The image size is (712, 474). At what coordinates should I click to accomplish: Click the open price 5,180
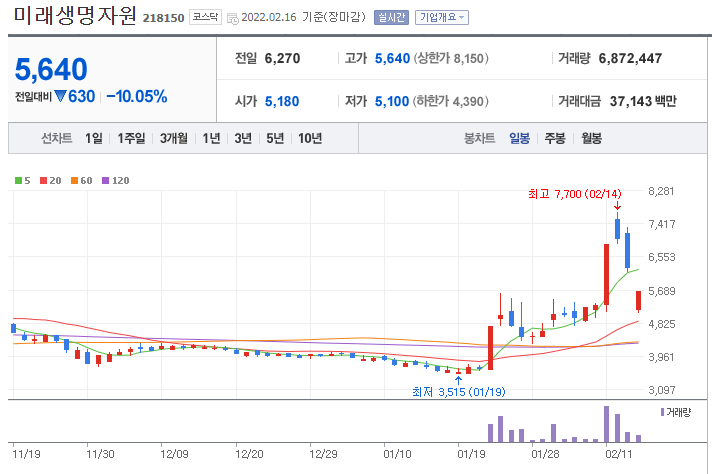click(282, 101)
